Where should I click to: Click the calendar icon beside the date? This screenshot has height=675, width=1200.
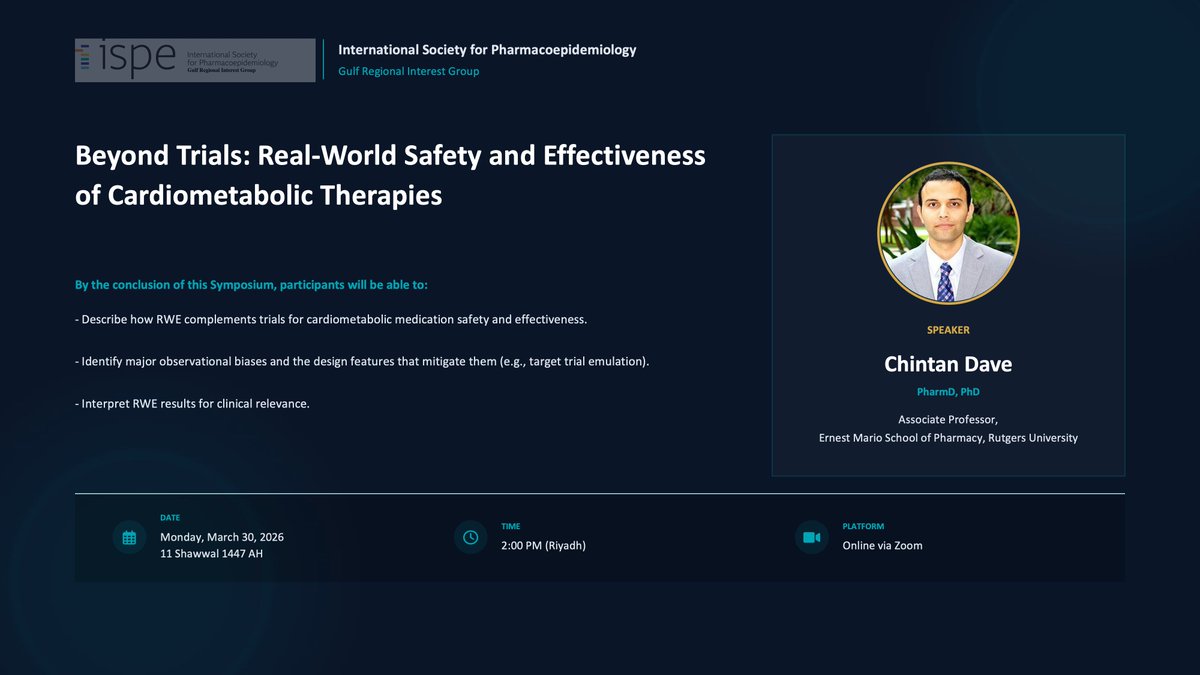(129, 537)
